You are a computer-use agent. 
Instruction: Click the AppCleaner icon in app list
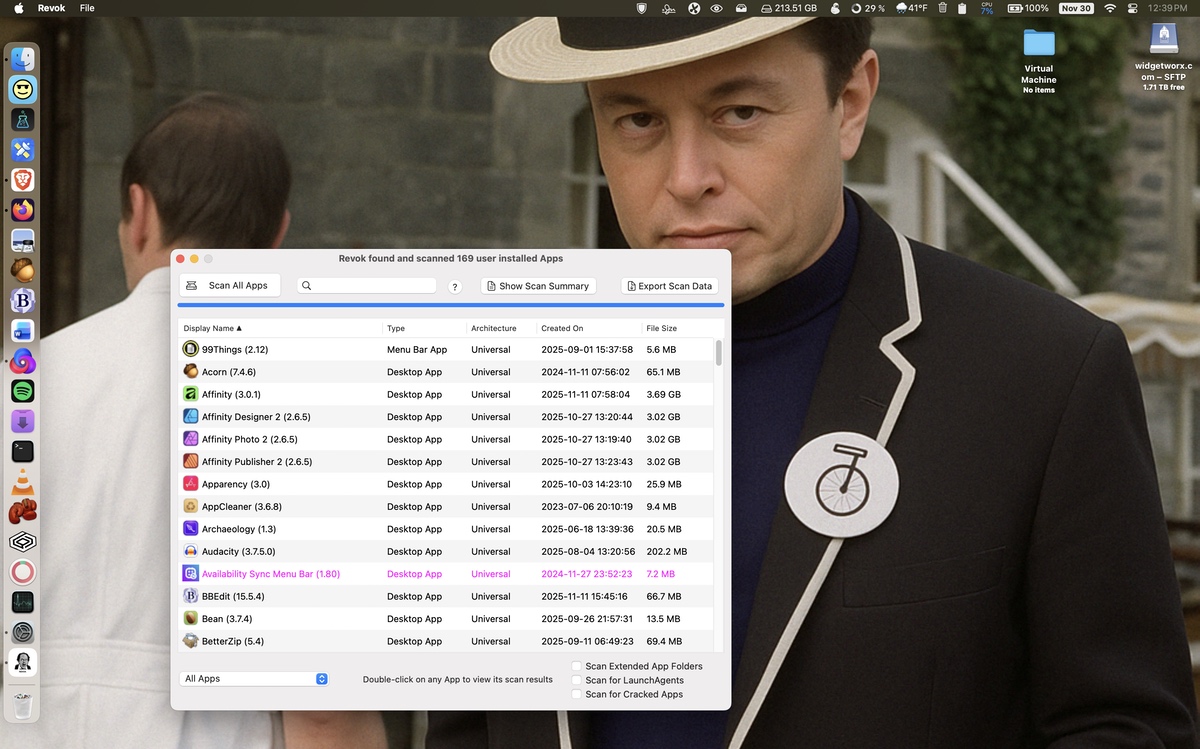pyautogui.click(x=190, y=507)
